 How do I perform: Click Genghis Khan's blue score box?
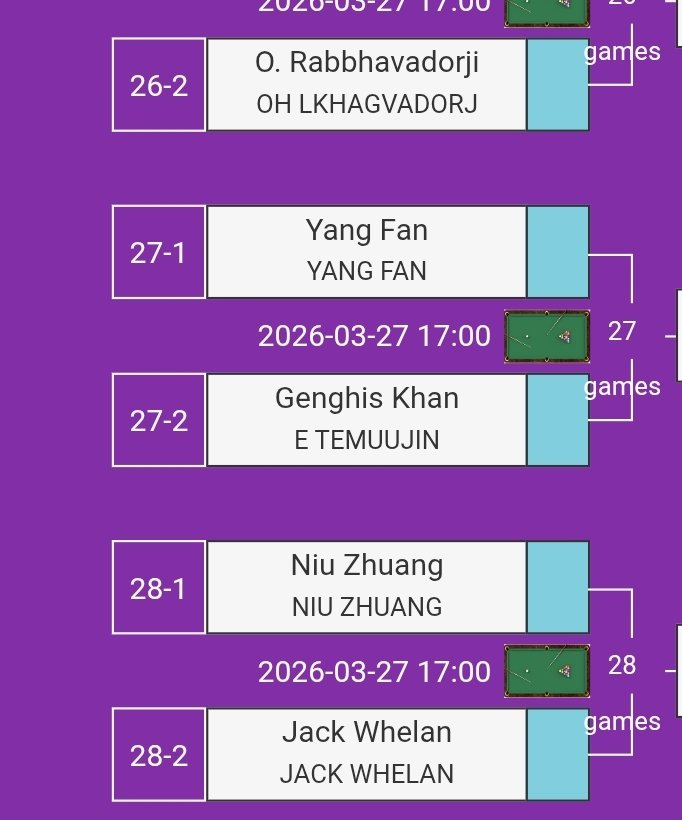[558, 420]
